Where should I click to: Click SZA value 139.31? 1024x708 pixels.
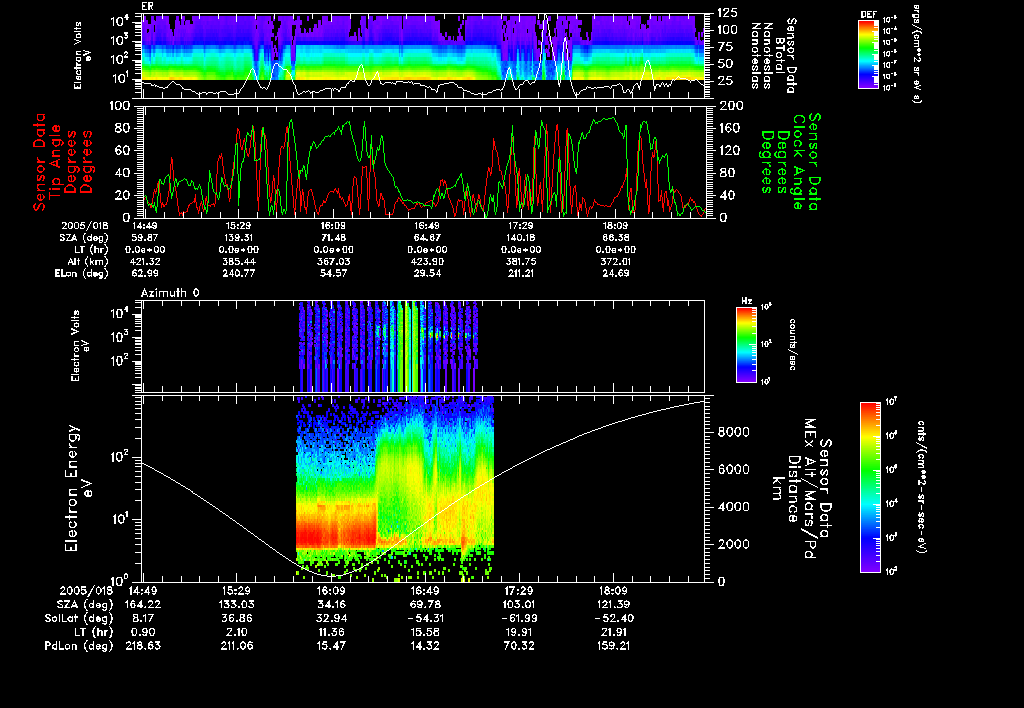(x=238, y=238)
